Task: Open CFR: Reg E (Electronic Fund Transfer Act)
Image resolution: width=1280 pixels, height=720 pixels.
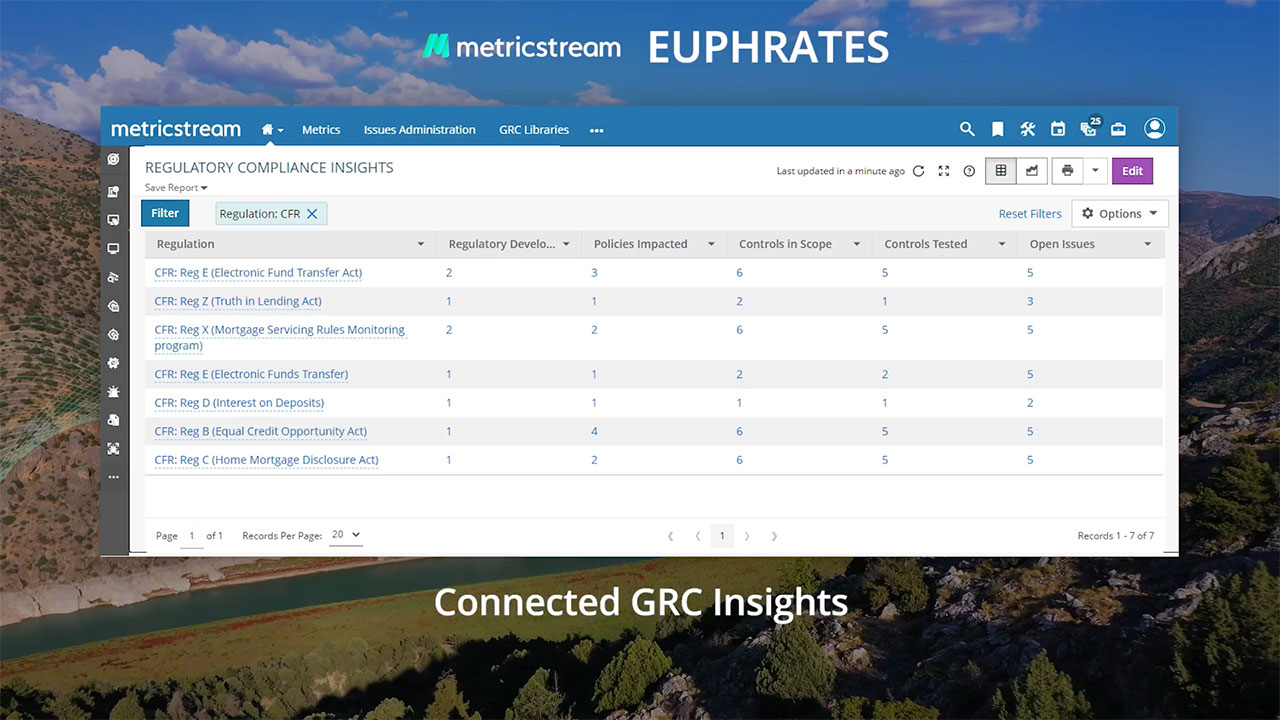Action: pyautogui.click(x=258, y=273)
